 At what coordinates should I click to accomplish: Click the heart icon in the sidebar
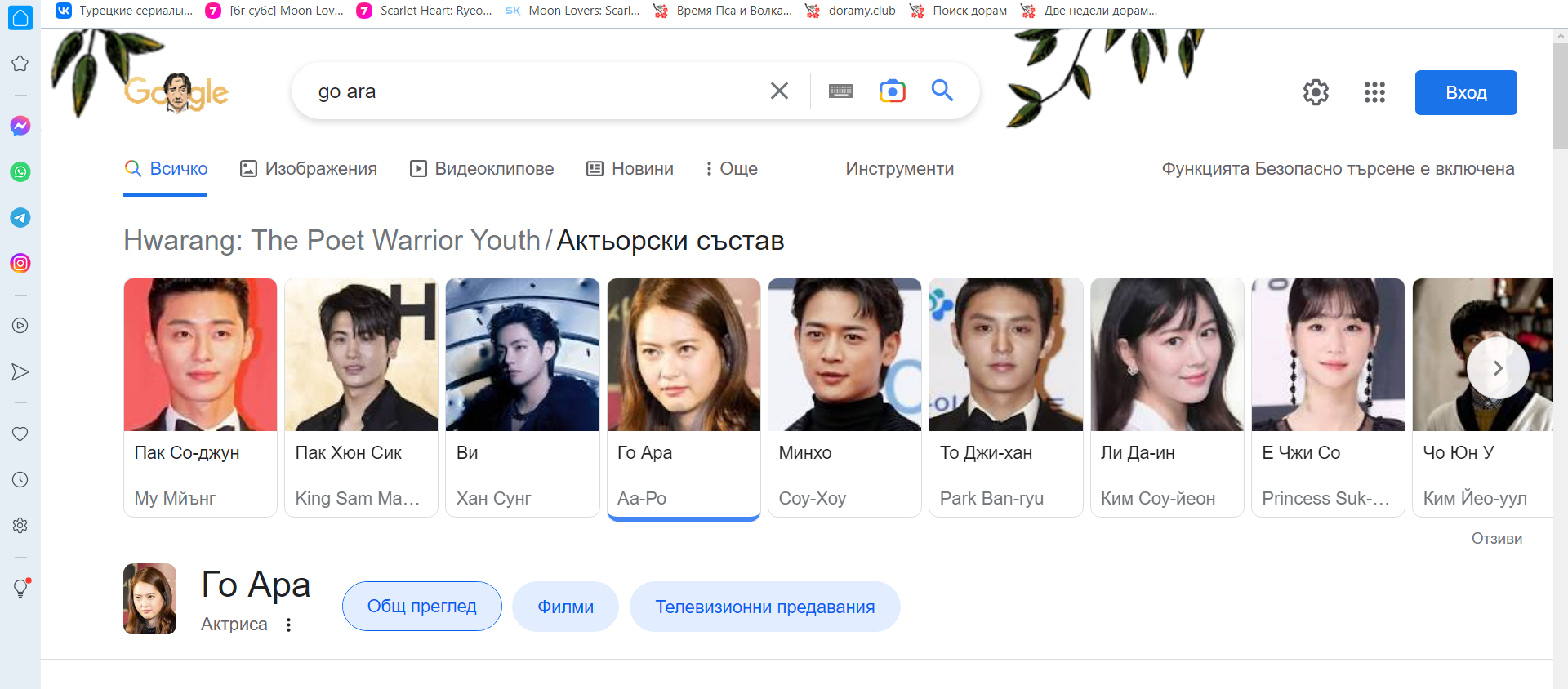[20, 434]
